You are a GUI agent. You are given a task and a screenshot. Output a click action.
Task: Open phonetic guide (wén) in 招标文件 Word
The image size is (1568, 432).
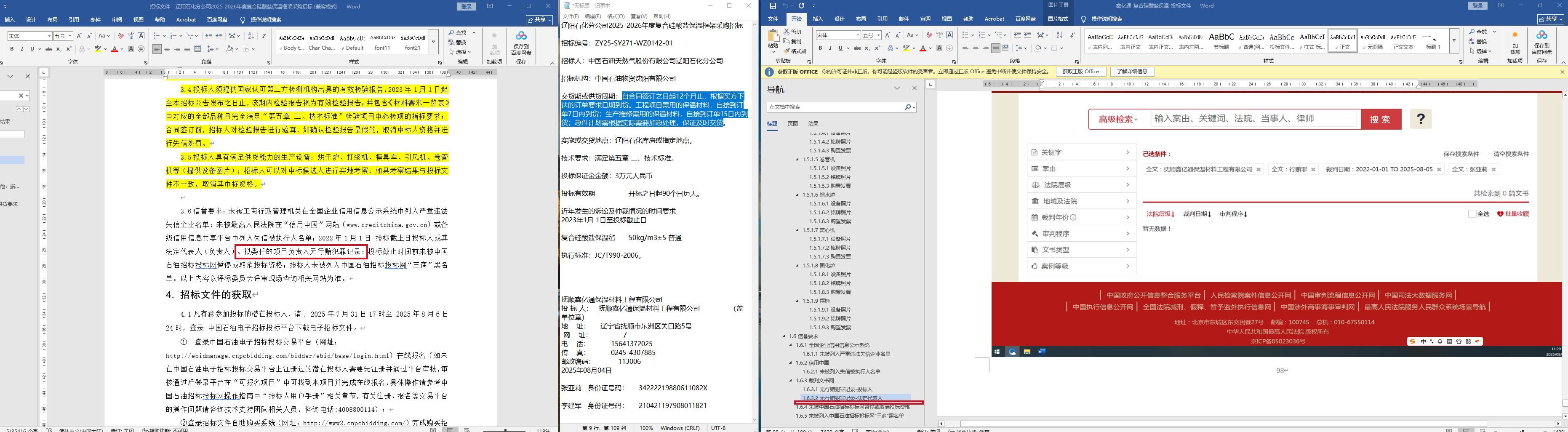tap(131, 36)
